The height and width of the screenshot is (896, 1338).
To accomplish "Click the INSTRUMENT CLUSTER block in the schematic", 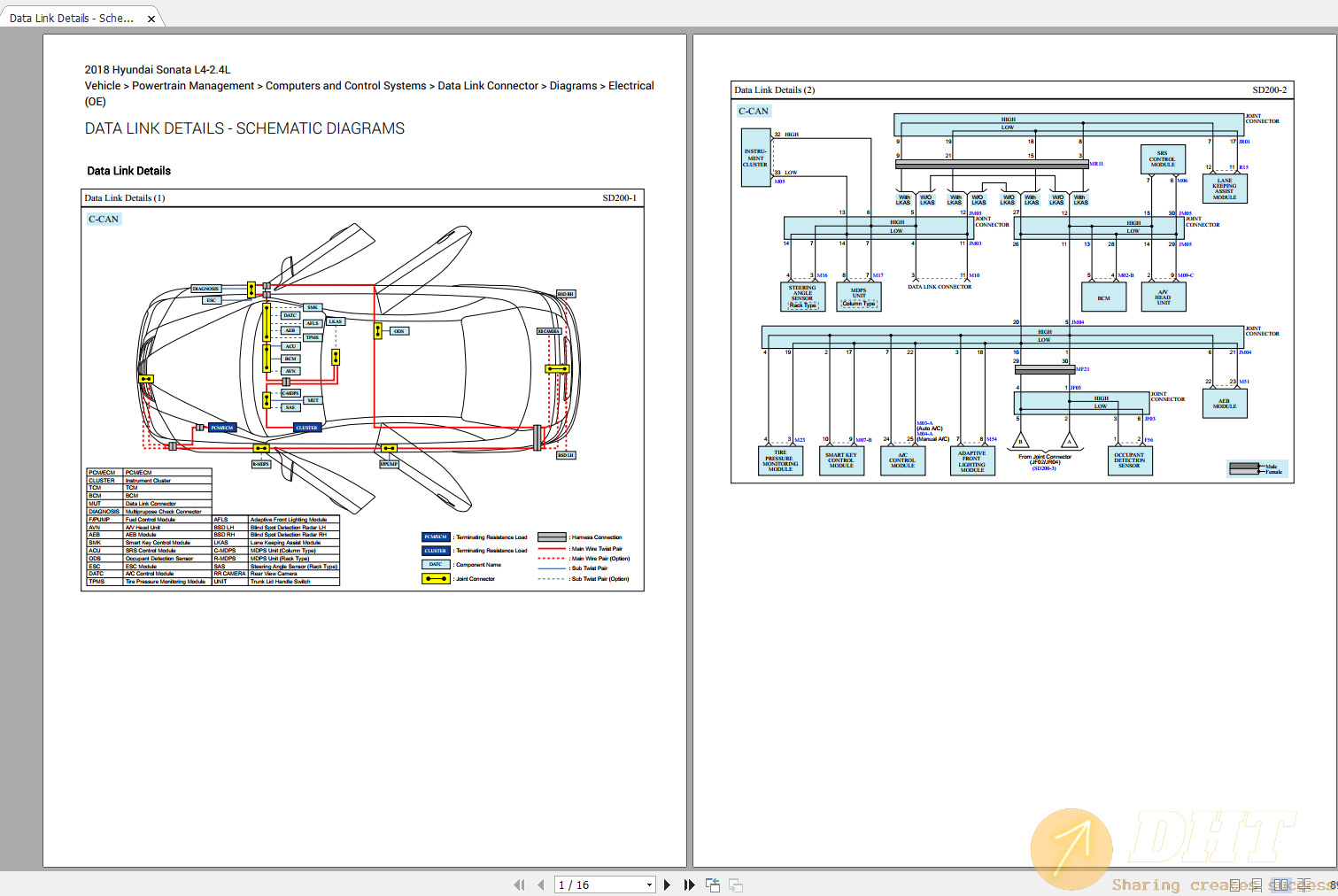I will 755,158.
